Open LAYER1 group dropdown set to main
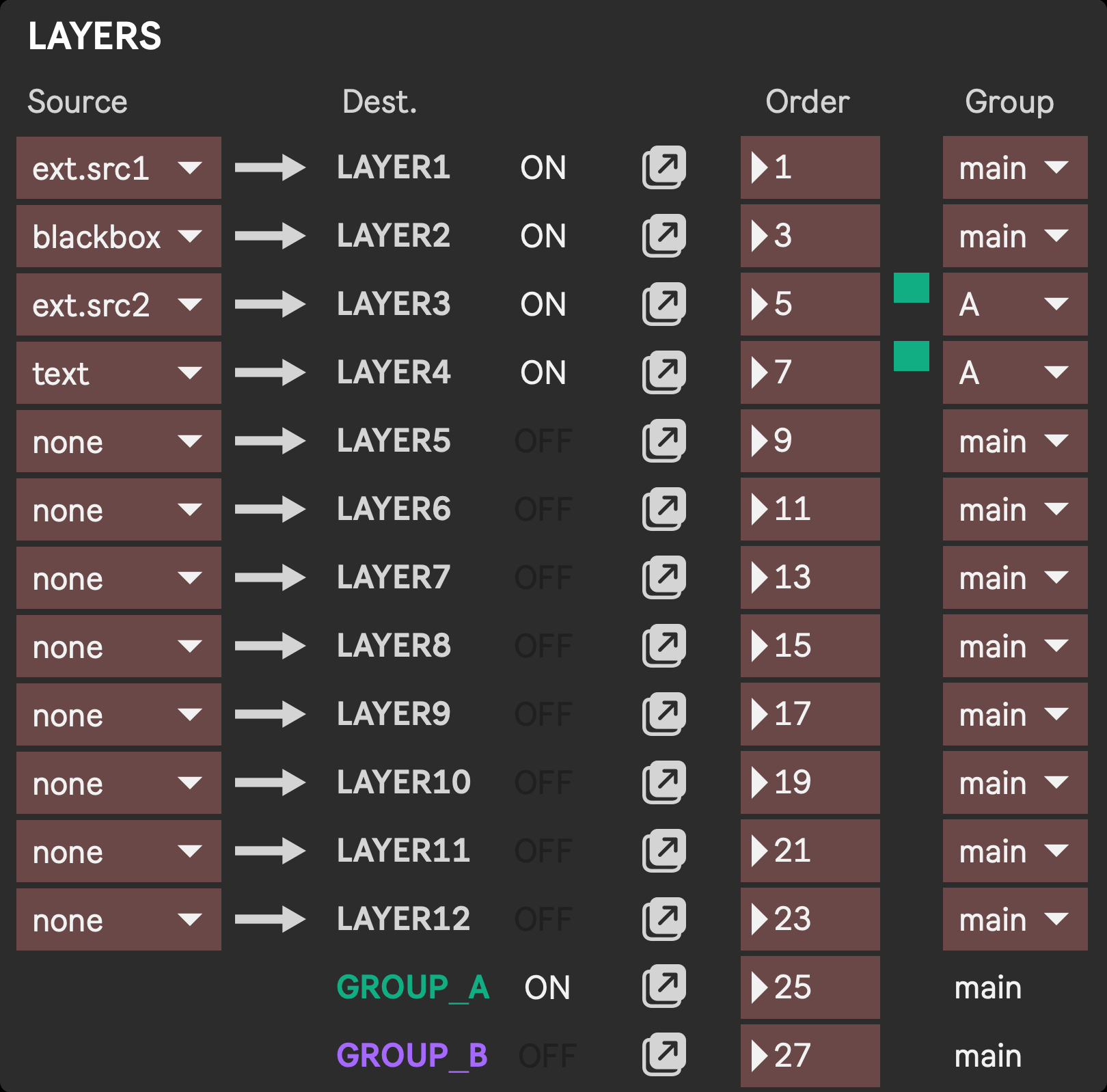1107x1092 pixels. [1015, 167]
